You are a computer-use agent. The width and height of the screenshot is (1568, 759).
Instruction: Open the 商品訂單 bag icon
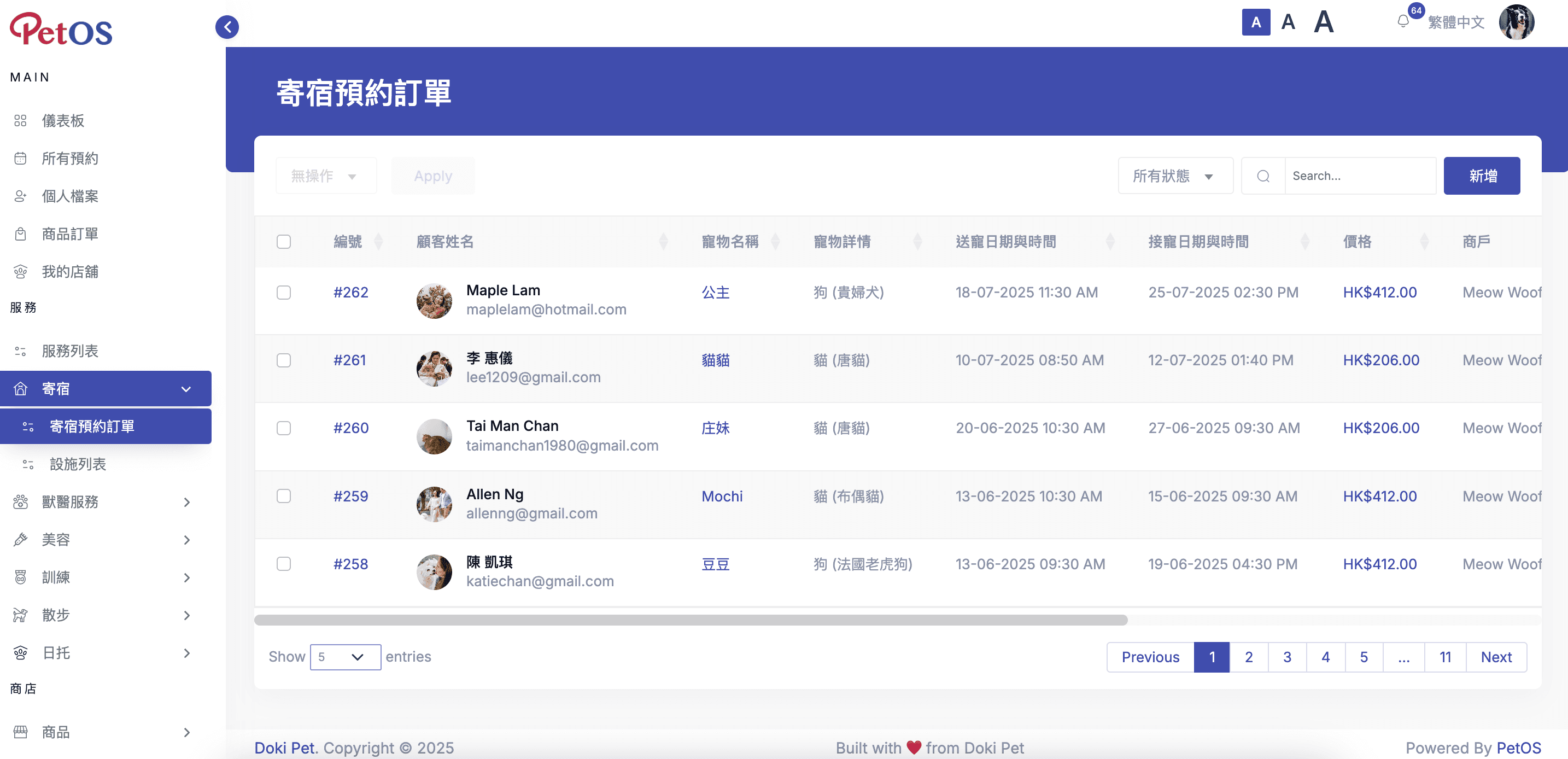[20, 233]
